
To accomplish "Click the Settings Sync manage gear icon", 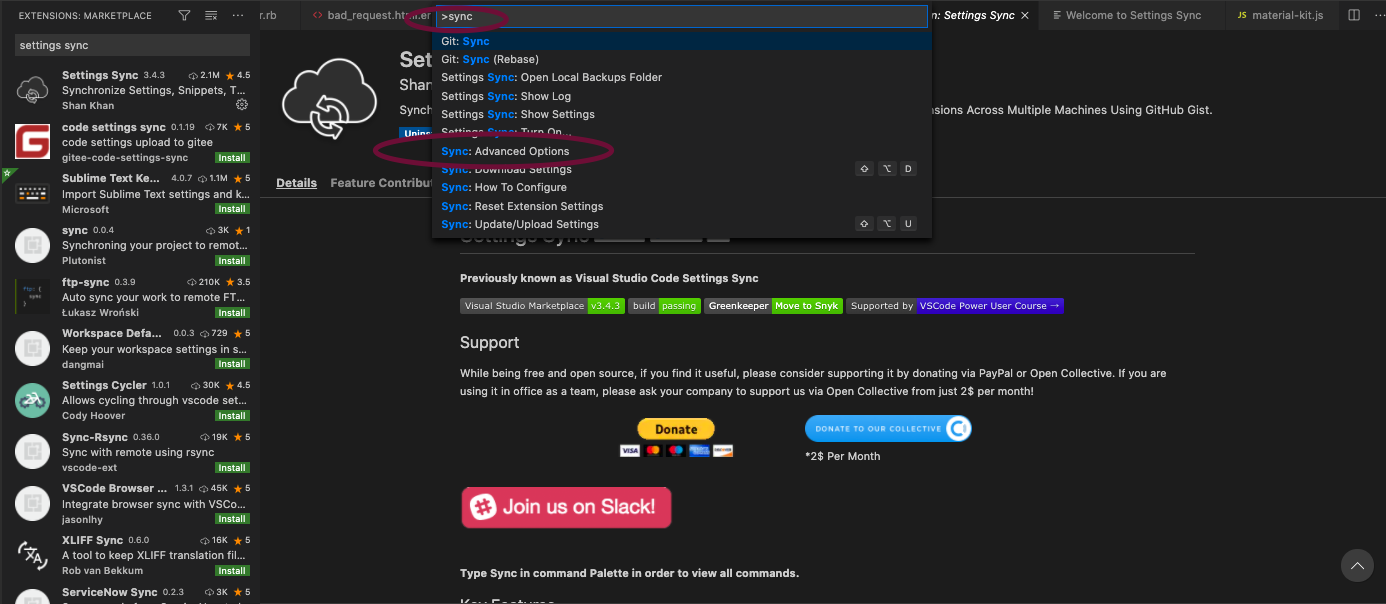I will pyautogui.click(x=241, y=105).
